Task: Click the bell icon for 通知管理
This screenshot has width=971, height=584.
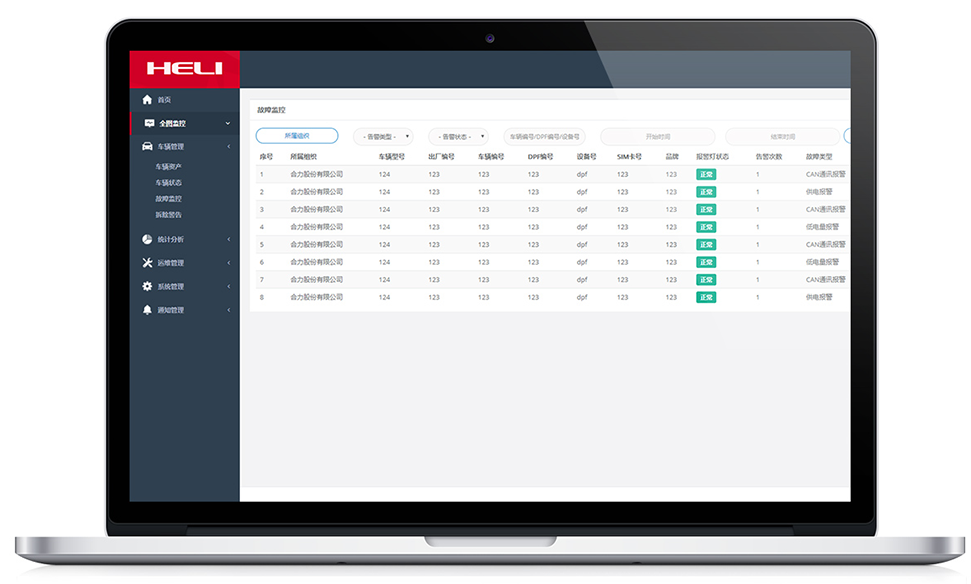Action: click(148, 310)
